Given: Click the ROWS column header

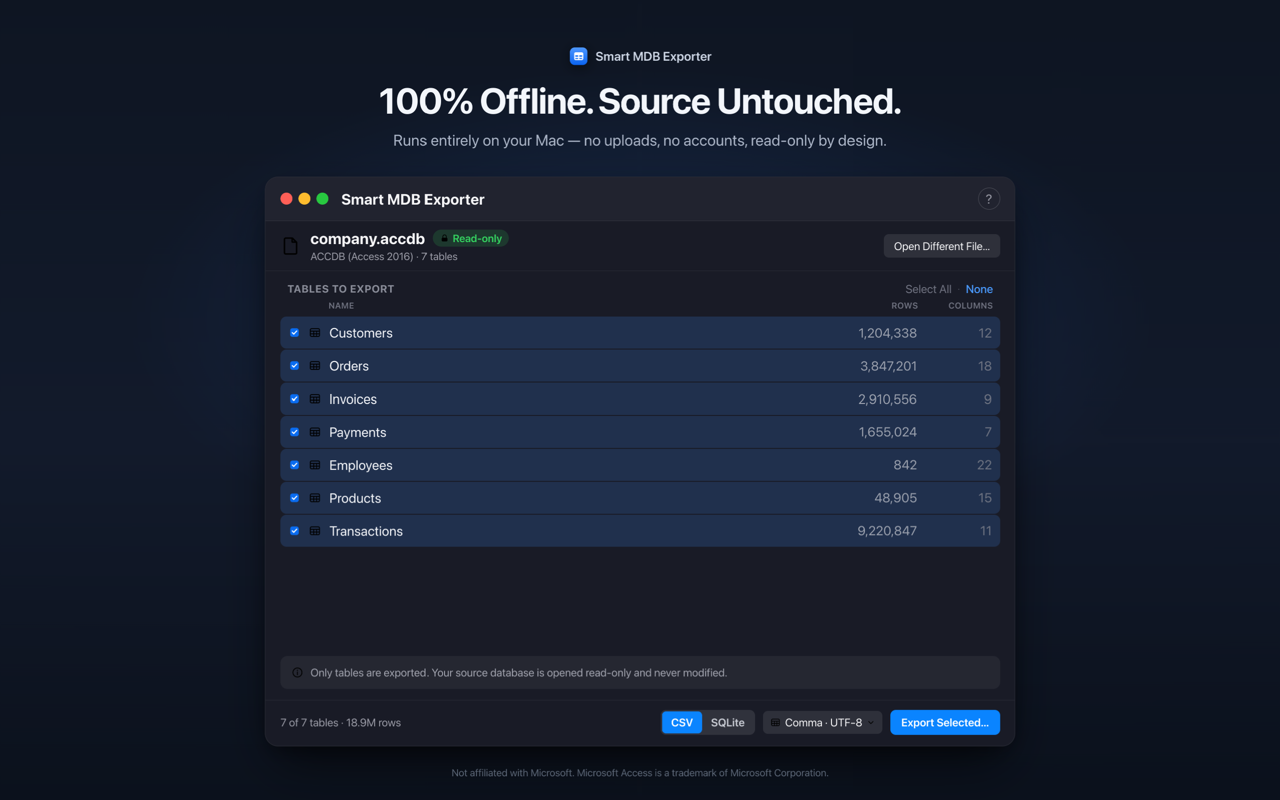Looking at the screenshot, I should pos(904,306).
